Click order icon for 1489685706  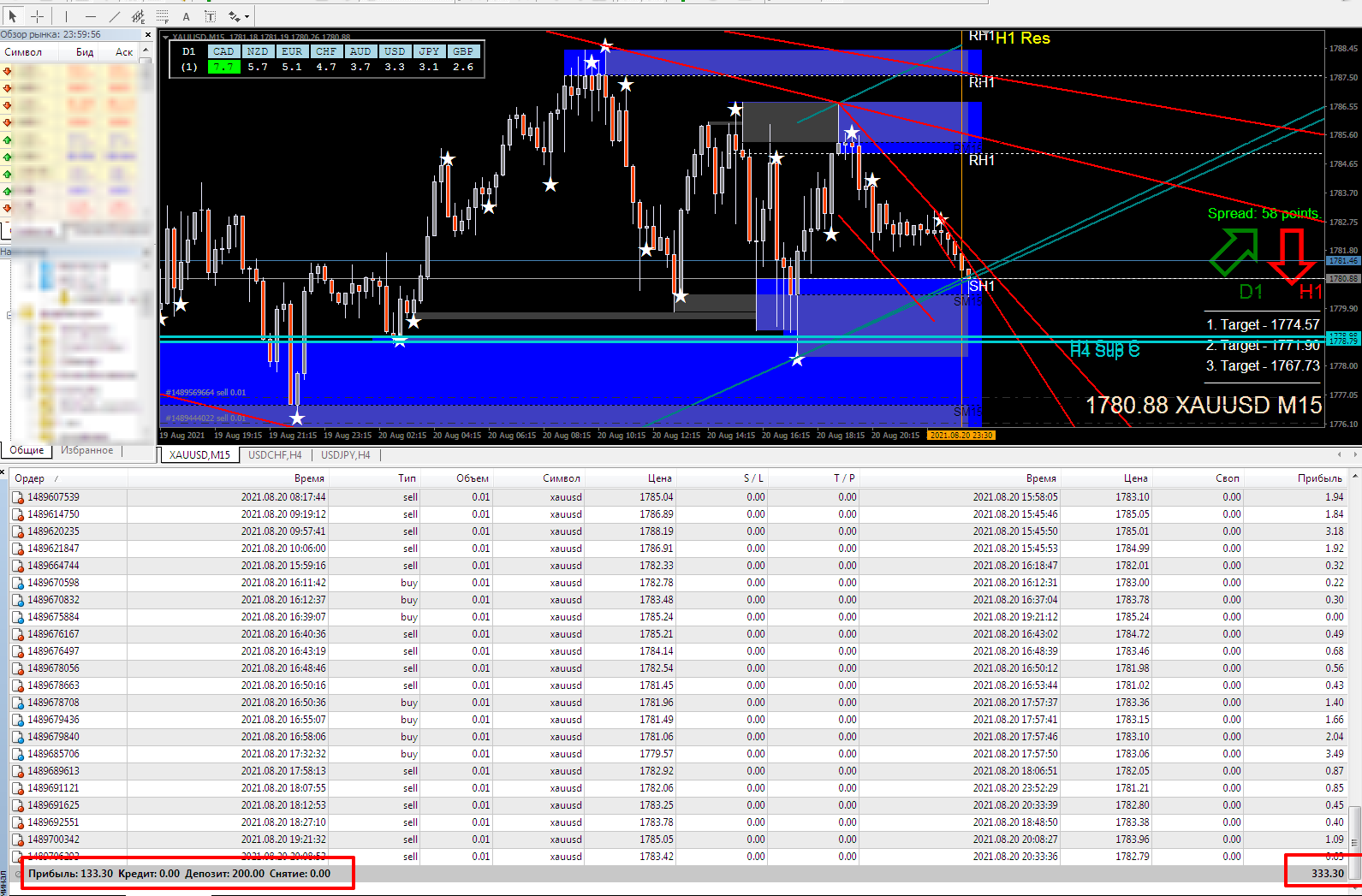(x=18, y=754)
